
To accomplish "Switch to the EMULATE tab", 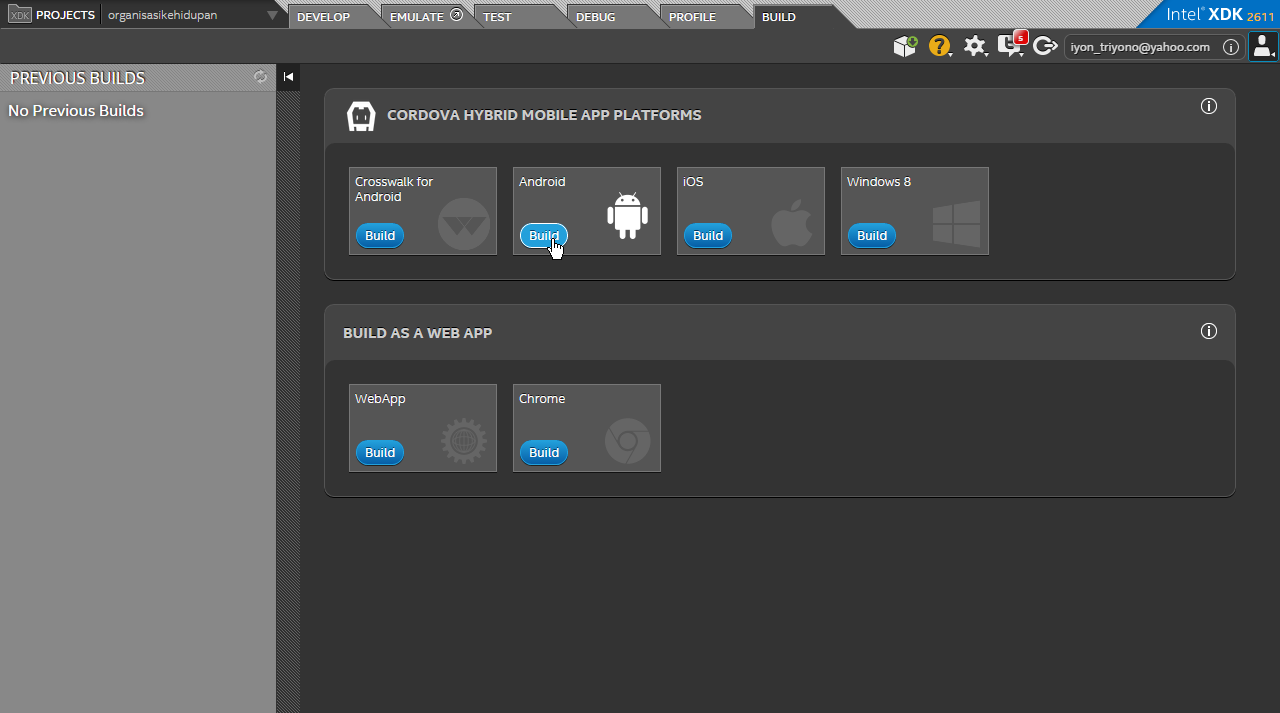I will (x=417, y=17).
